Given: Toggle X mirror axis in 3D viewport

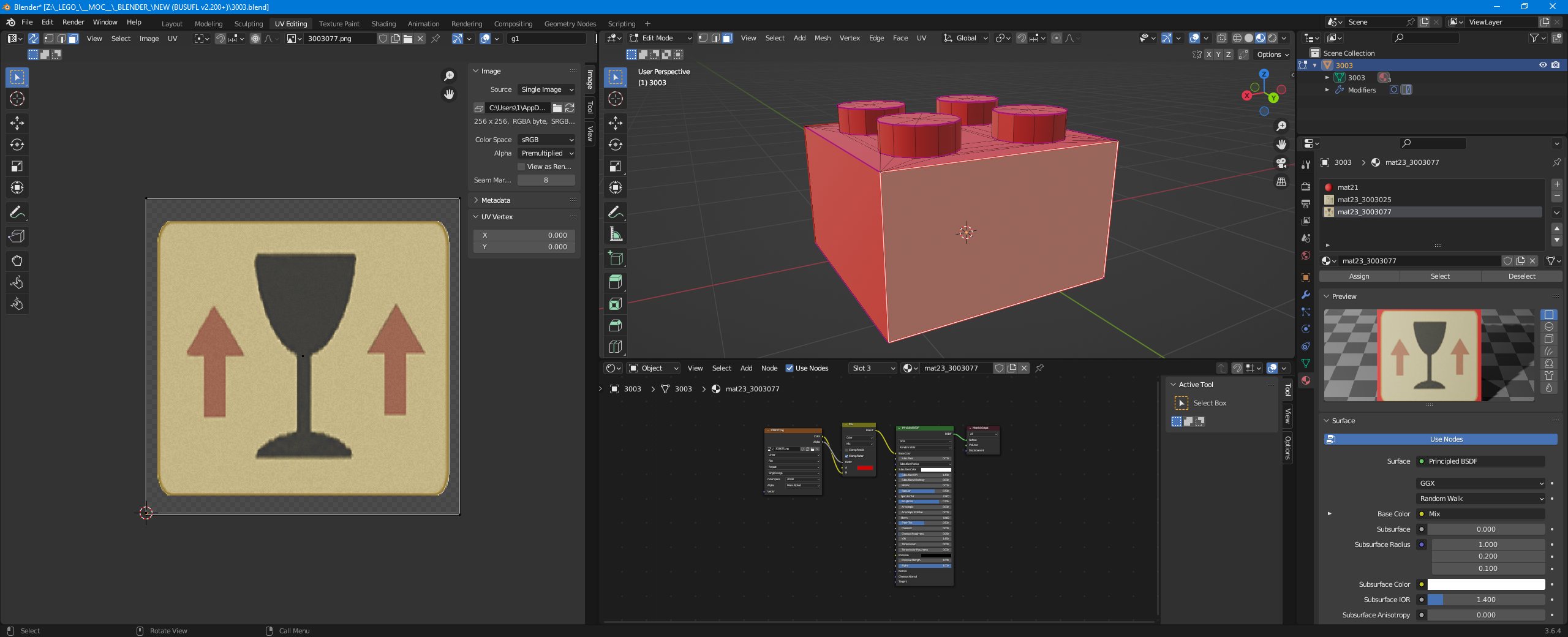Looking at the screenshot, I should point(1208,55).
